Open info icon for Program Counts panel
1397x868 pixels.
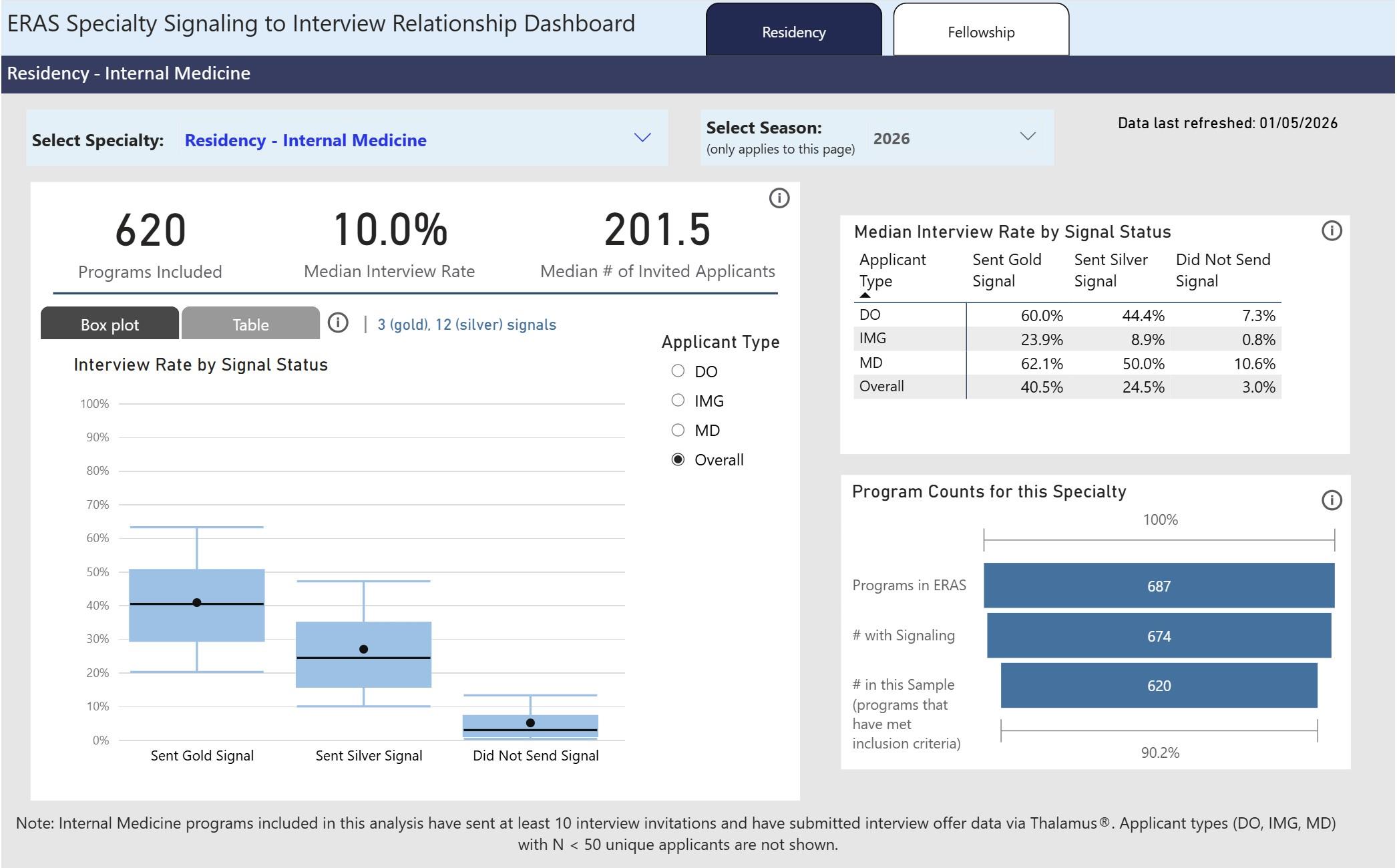tap(1332, 500)
